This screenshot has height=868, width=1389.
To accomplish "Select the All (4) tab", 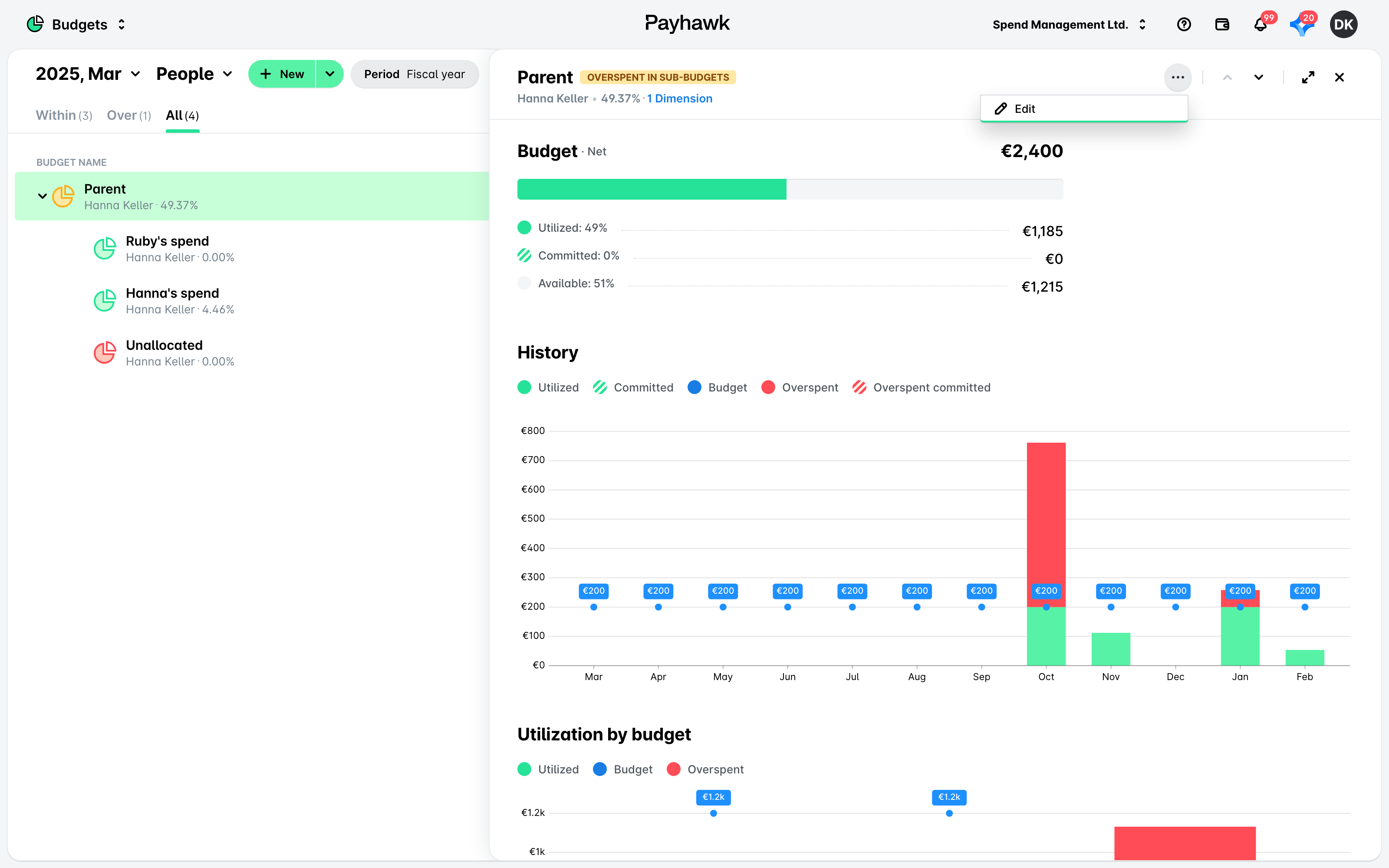I will pos(182,115).
